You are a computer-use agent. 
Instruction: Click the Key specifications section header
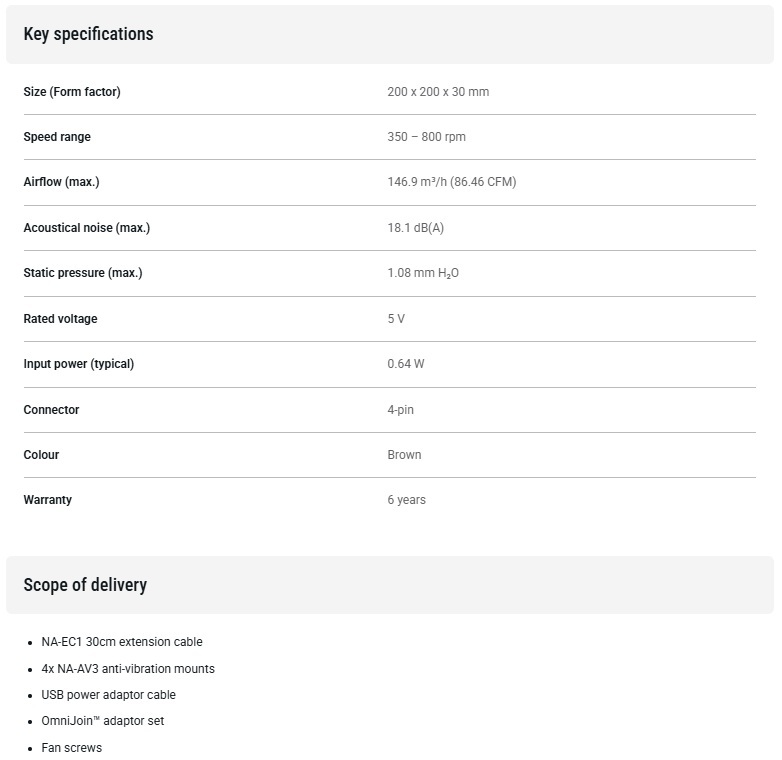[x=88, y=34]
